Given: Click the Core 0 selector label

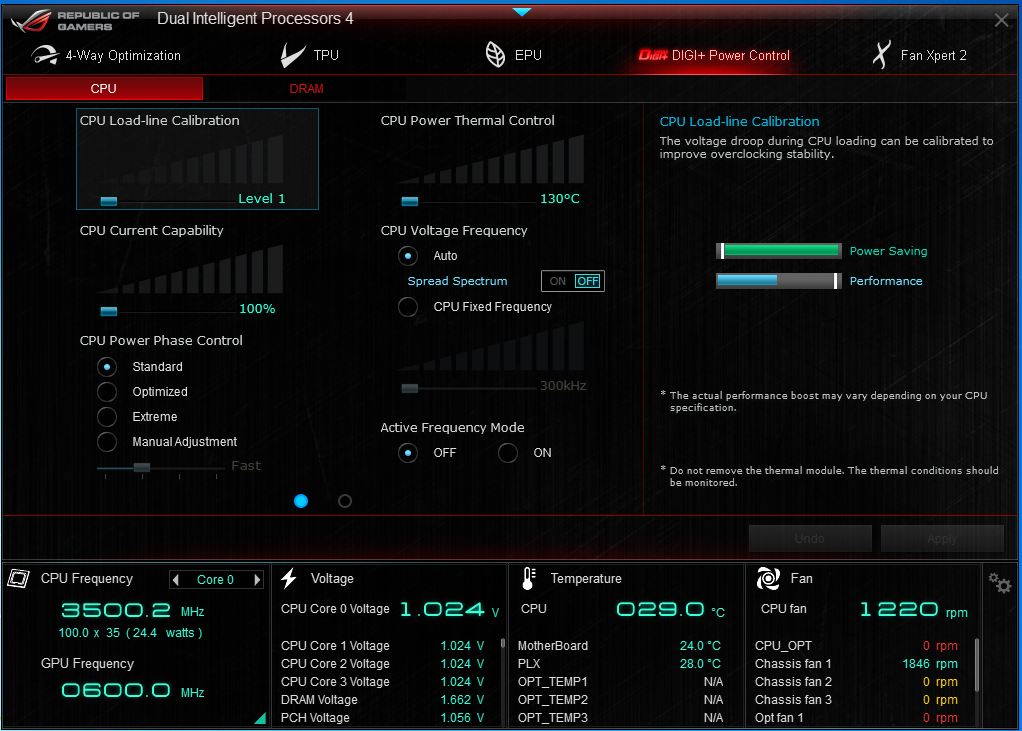Looking at the screenshot, I should [x=216, y=580].
